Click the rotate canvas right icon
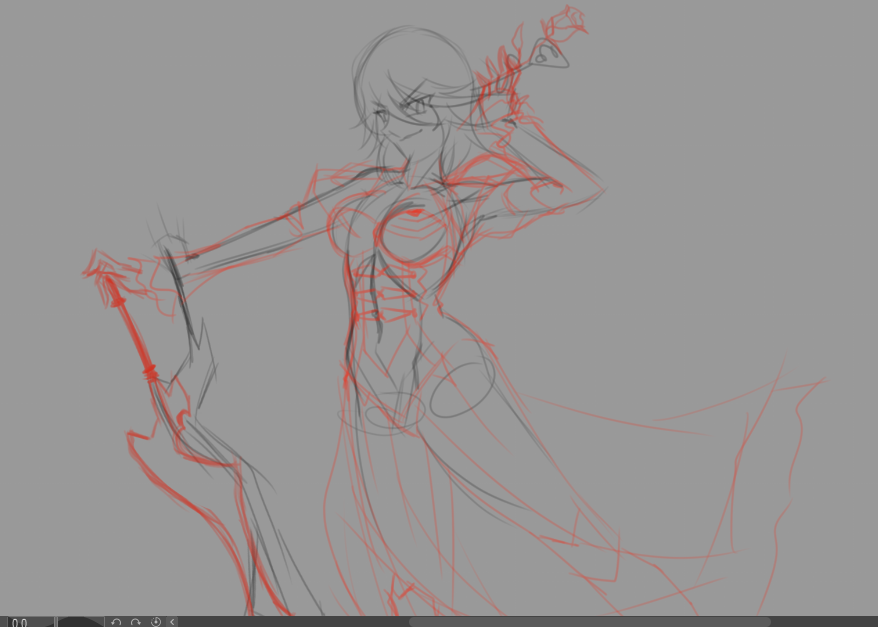 tap(136, 621)
